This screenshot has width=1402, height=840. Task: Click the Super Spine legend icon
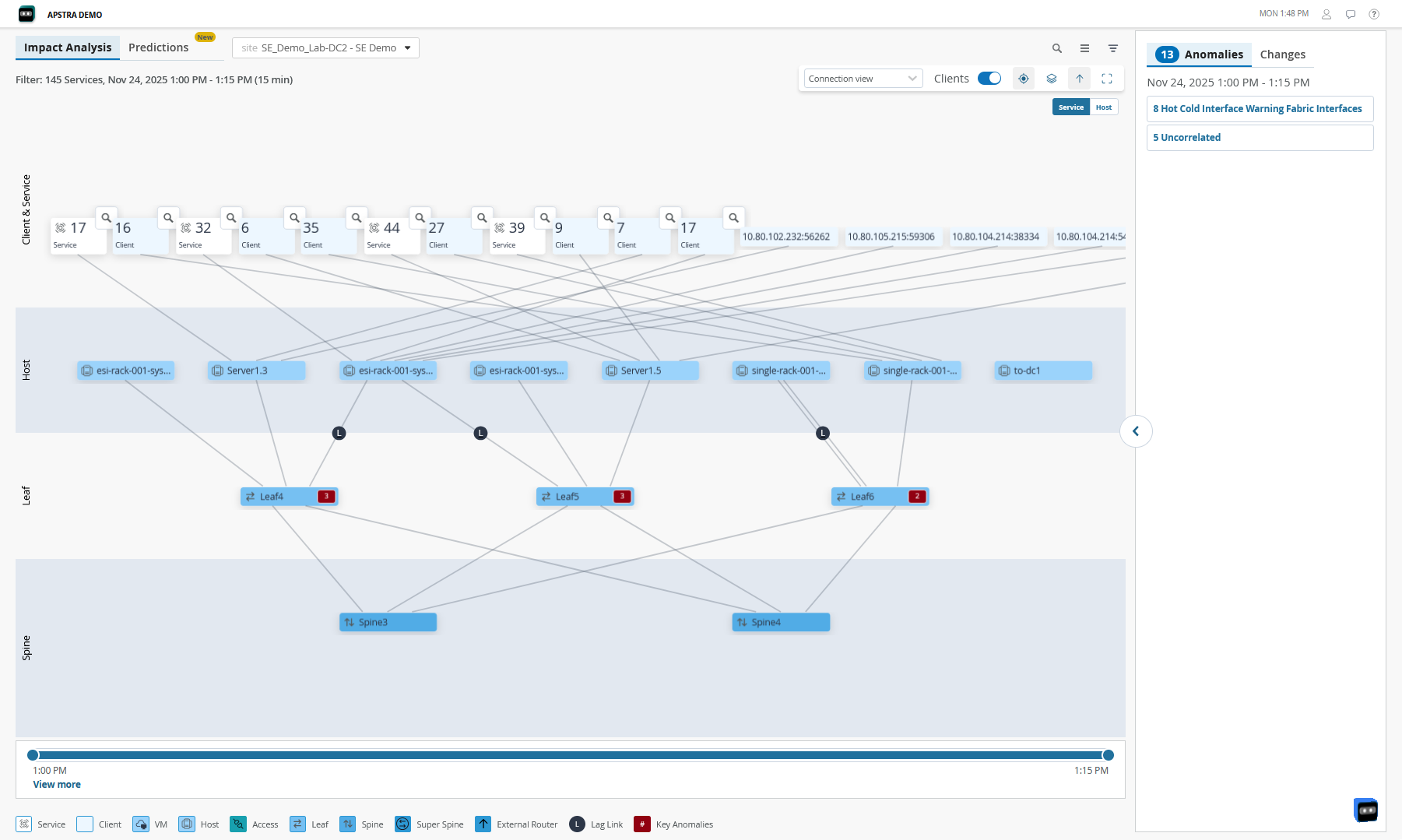[402, 824]
